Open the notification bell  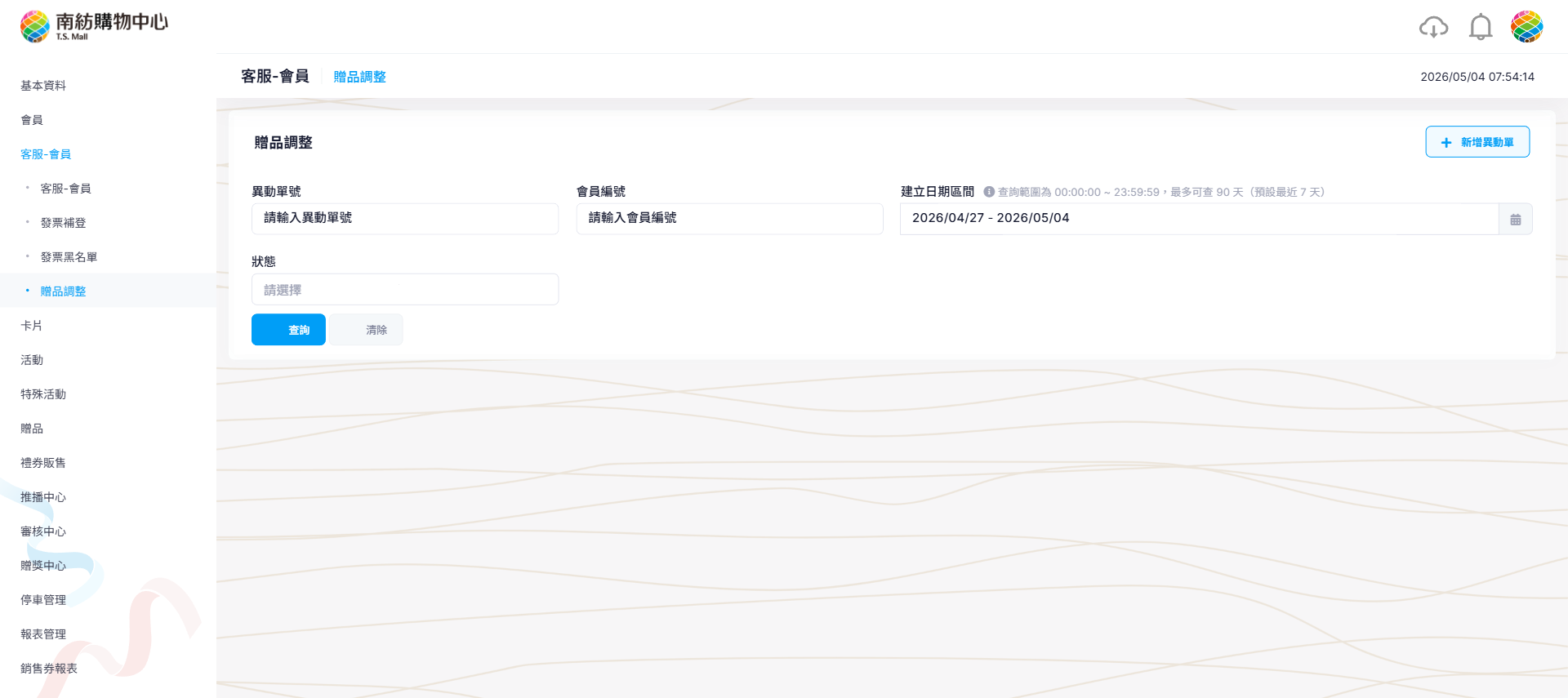[x=1481, y=27]
